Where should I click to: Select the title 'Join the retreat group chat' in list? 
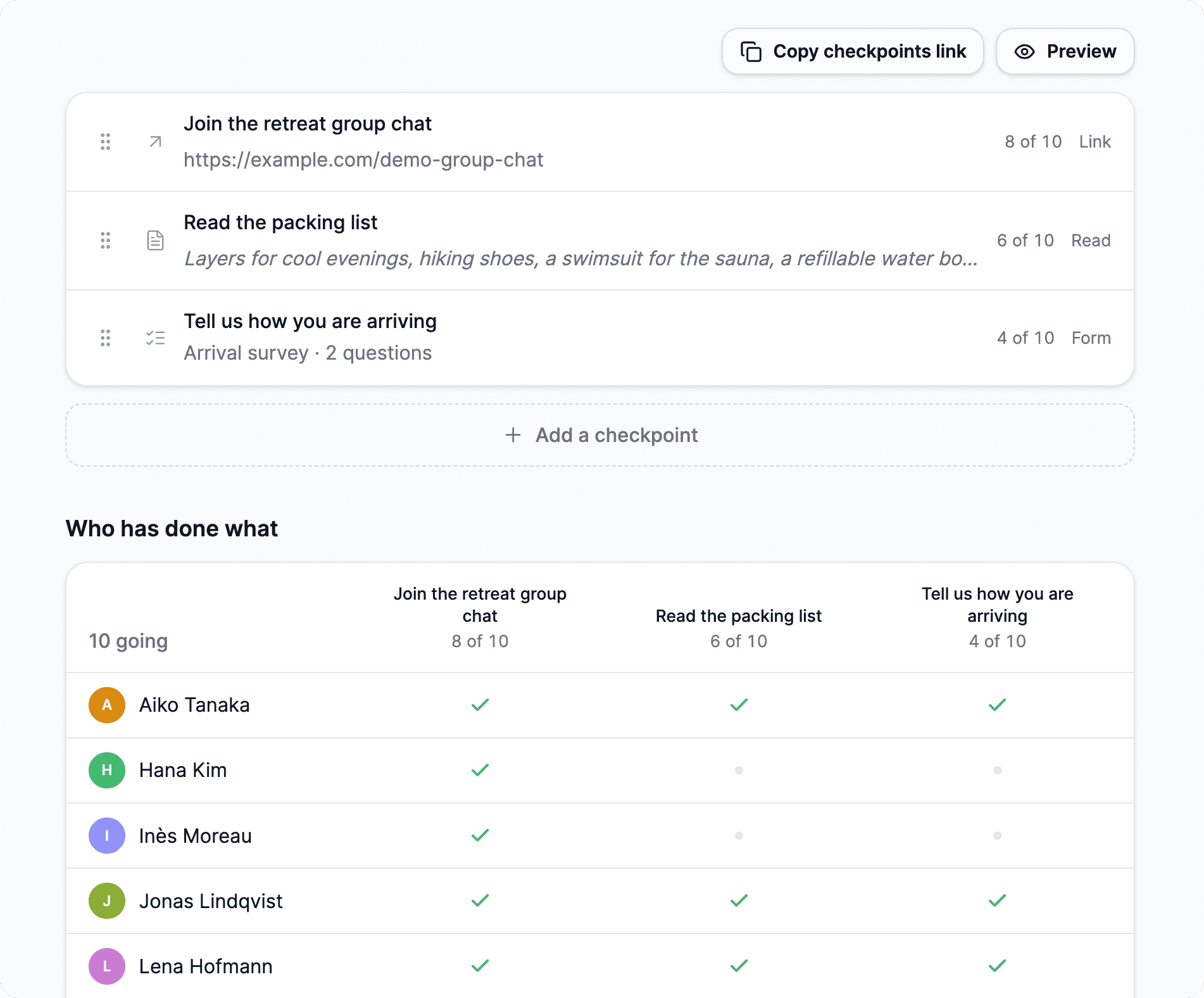click(308, 124)
